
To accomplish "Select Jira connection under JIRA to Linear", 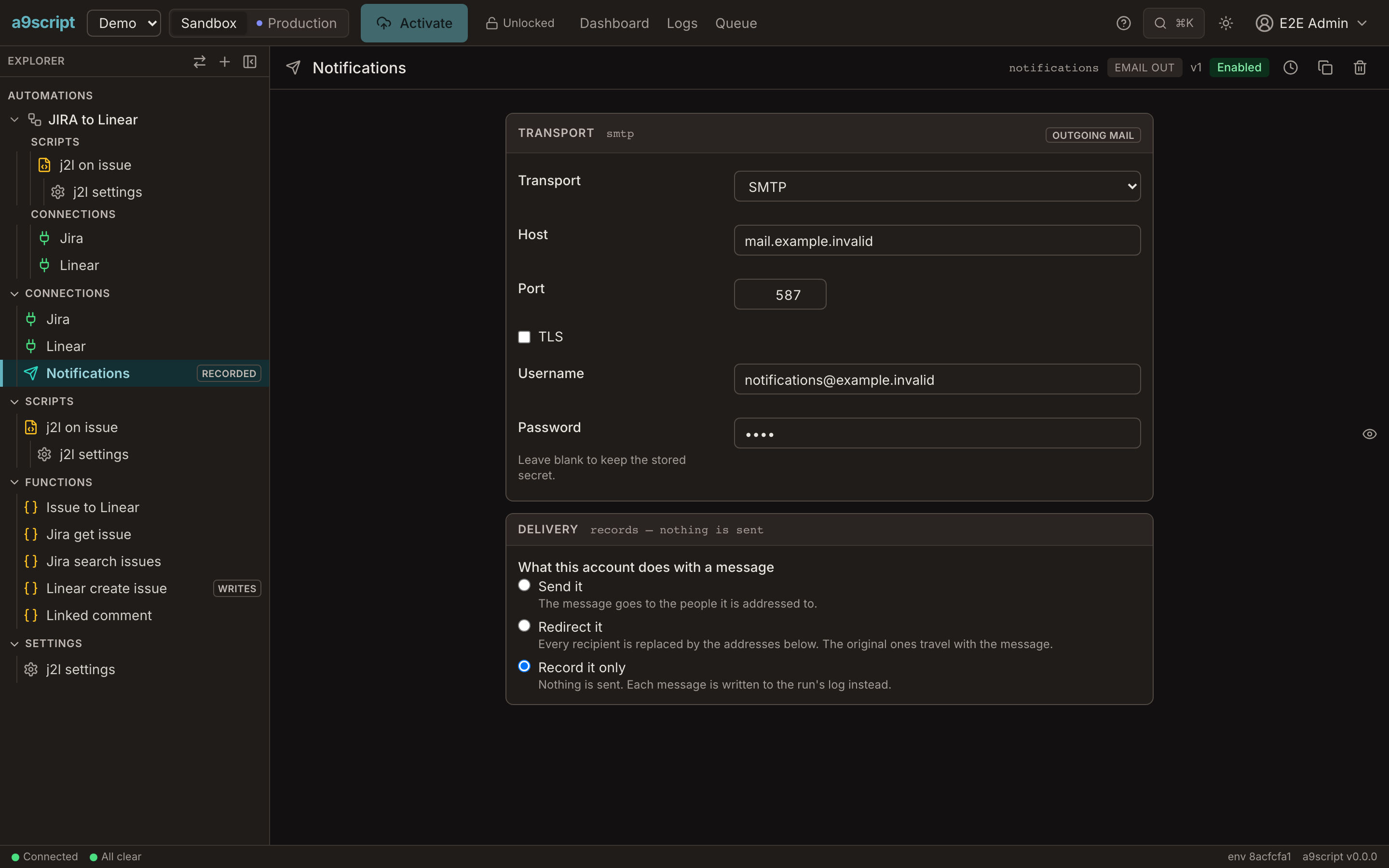I will (71, 238).
